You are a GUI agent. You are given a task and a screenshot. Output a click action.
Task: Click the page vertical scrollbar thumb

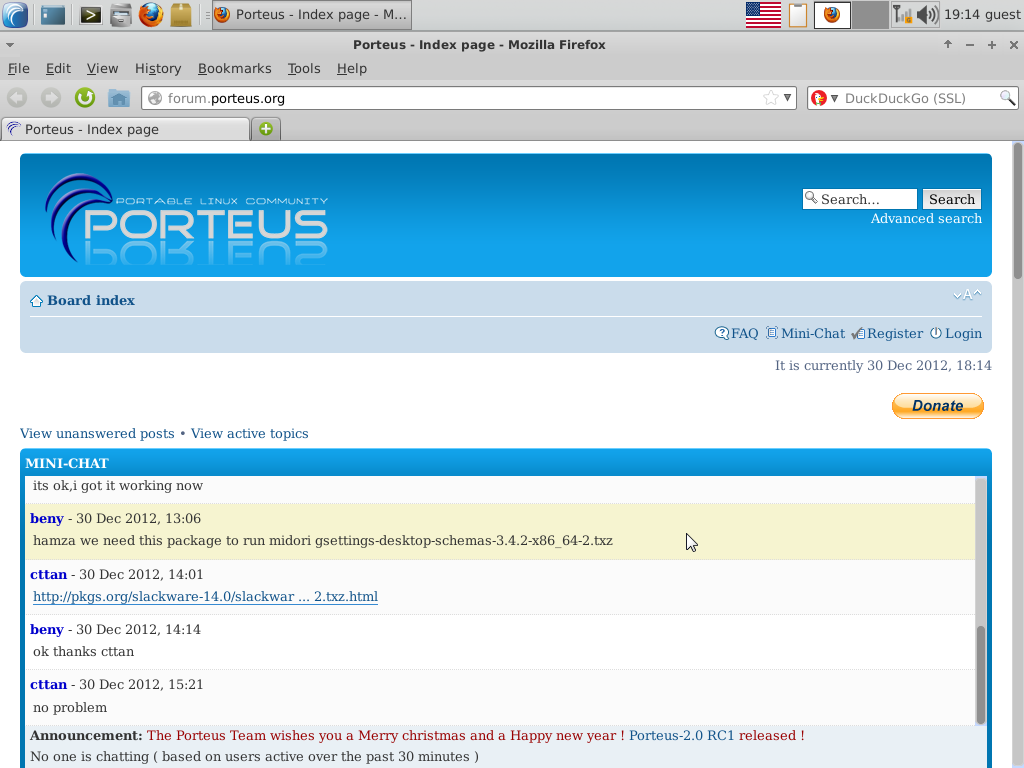(x=1018, y=212)
